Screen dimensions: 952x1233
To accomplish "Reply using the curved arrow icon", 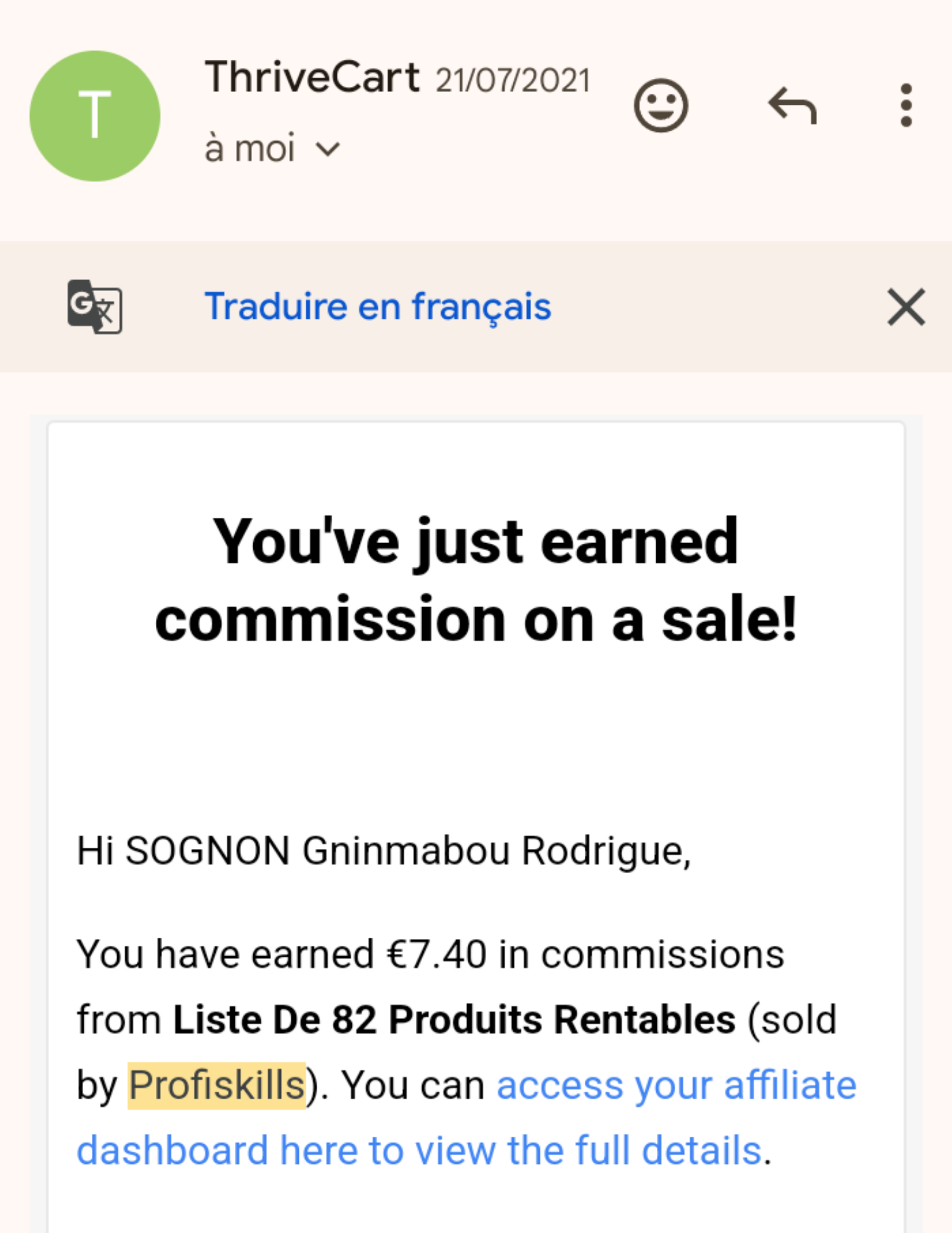I will point(792,105).
